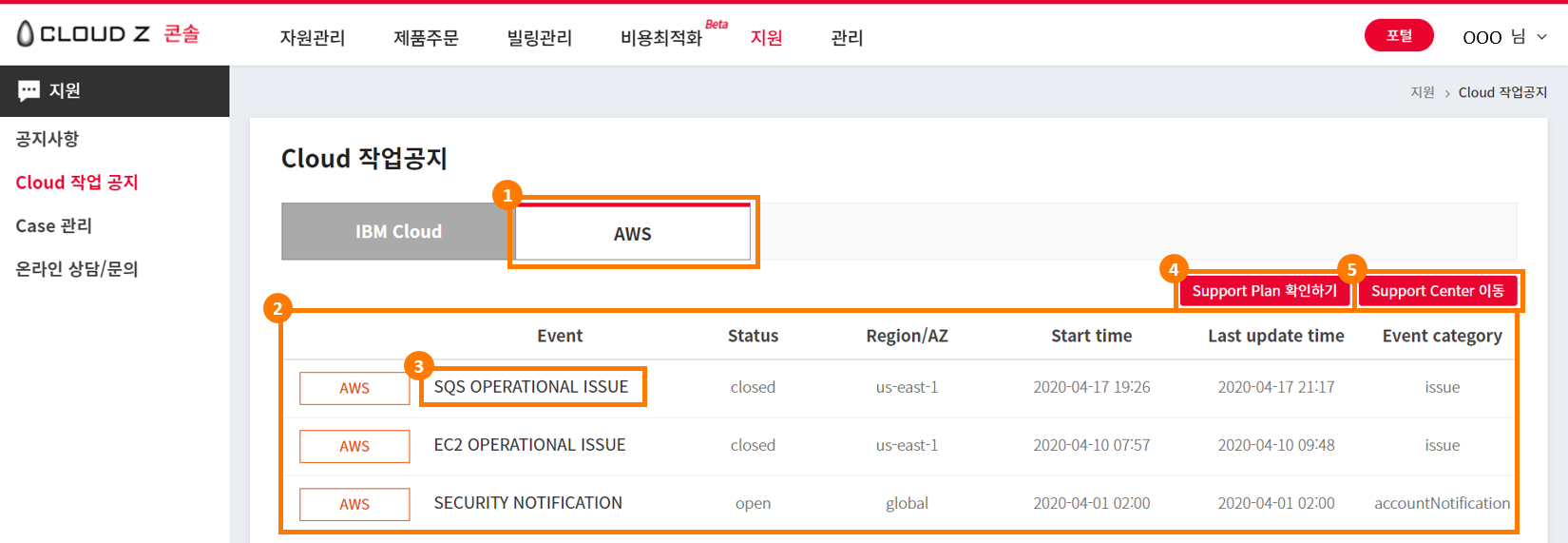Open the 자원관리 menu
Screen dimensions: 1568x543
pos(312,38)
